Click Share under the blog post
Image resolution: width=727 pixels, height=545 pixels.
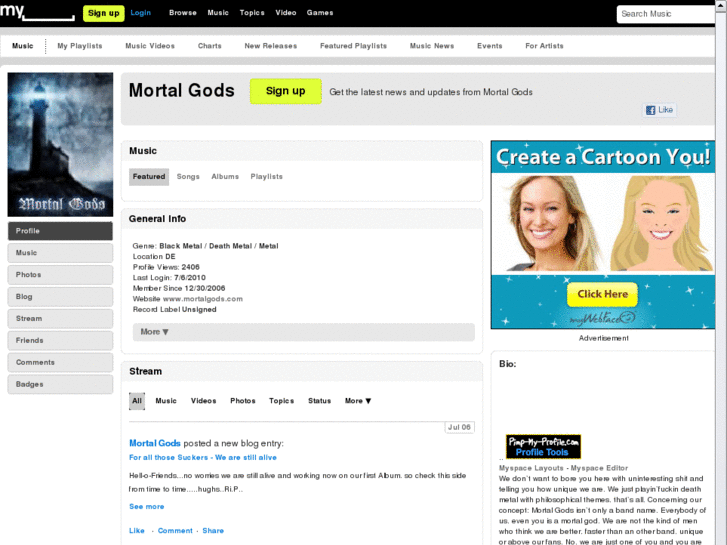click(x=213, y=531)
